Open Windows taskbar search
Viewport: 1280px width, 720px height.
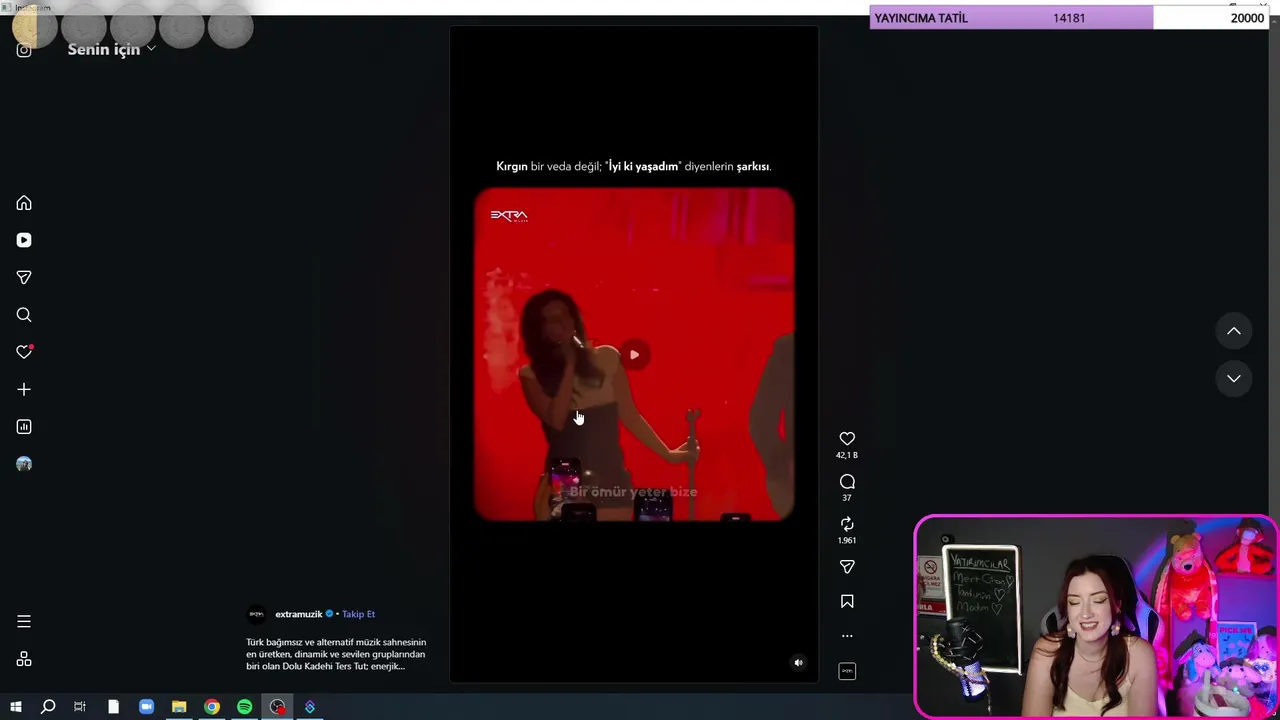48,707
